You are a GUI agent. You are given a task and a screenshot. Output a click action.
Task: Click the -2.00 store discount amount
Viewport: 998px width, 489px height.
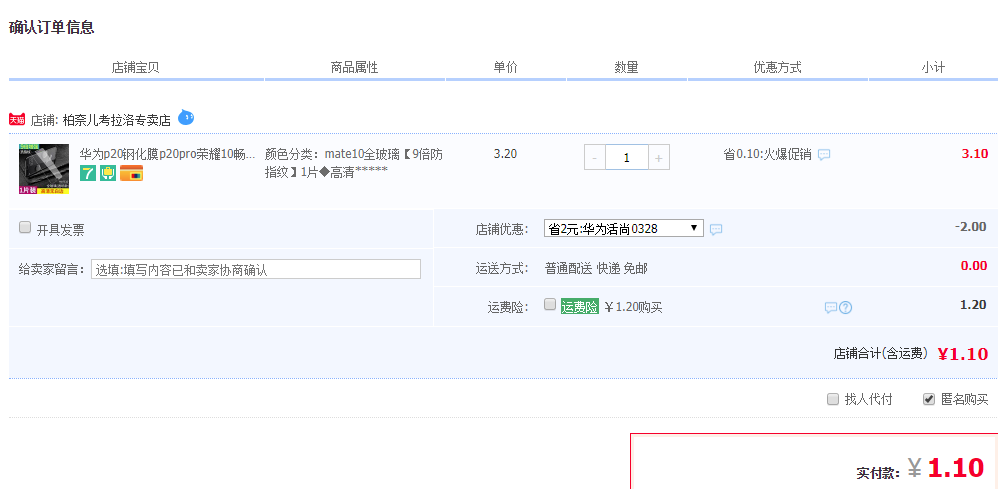tap(971, 227)
